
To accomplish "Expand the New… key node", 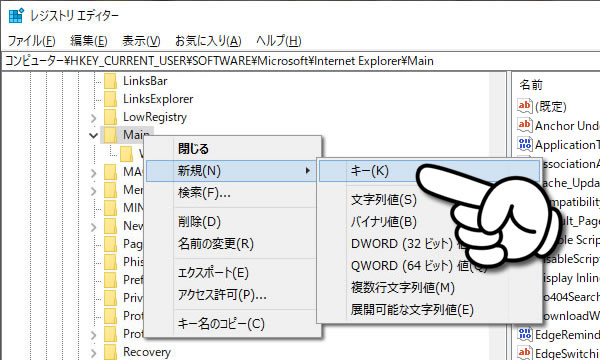I will pos(94,226).
